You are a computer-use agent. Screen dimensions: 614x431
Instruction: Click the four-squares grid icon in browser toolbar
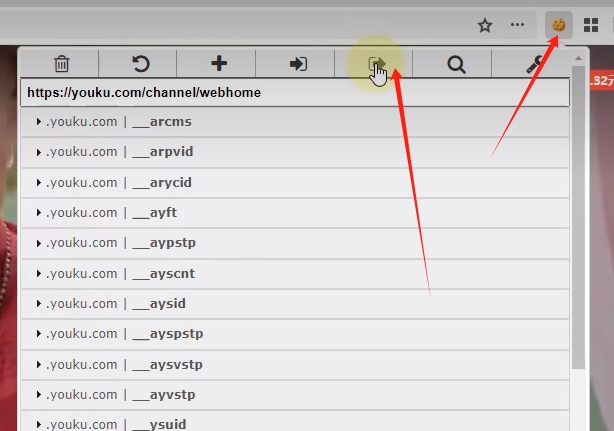pyautogui.click(x=591, y=25)
